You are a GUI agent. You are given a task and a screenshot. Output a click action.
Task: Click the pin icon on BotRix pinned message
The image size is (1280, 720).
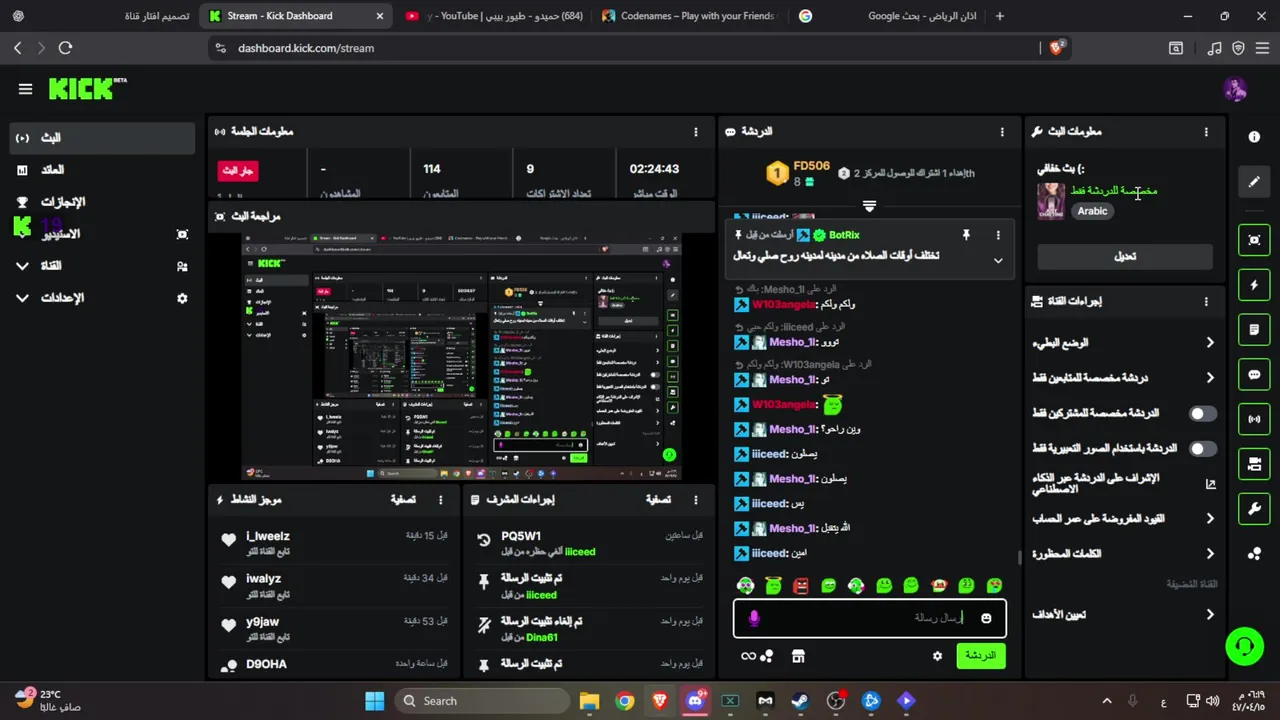click(966, 235)
